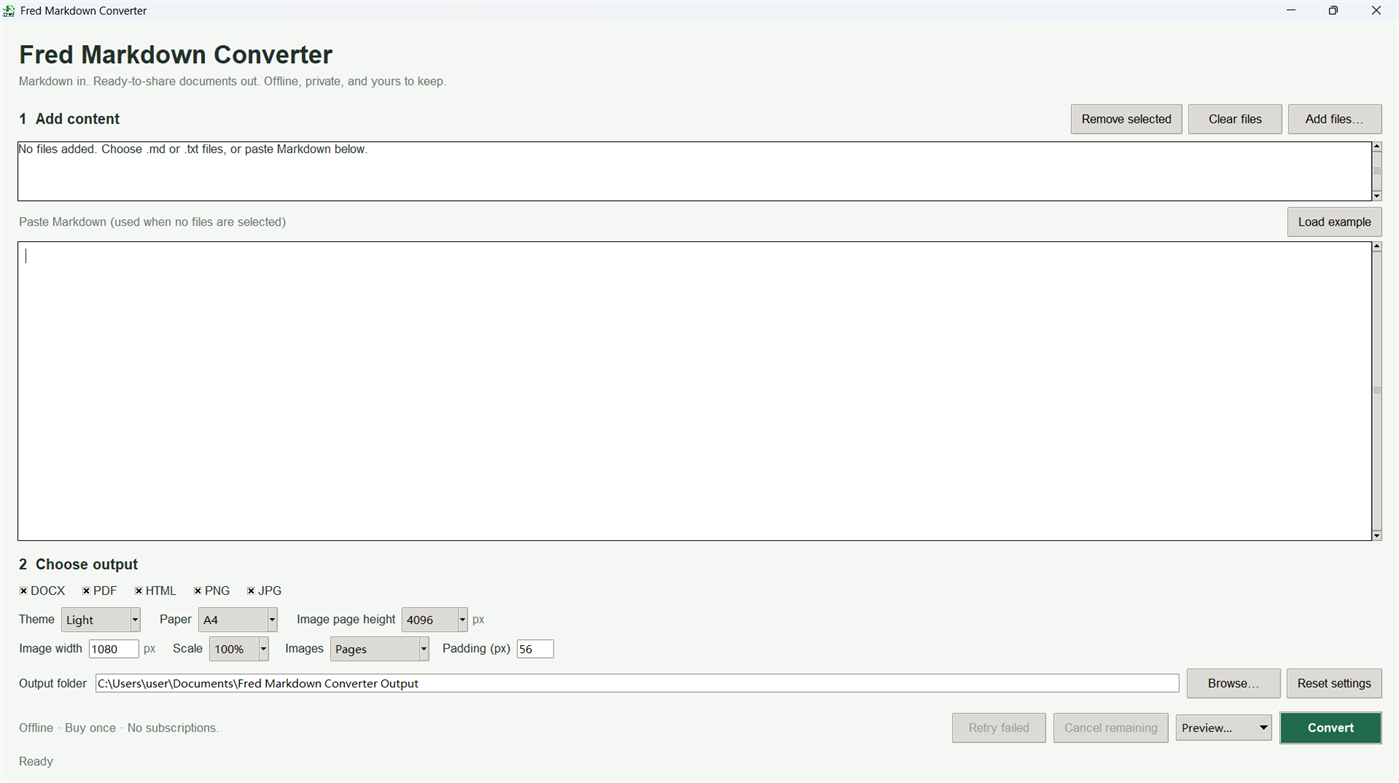Browse for an output folder
The image size is (1399, 783).
[x=1233, y=684]
